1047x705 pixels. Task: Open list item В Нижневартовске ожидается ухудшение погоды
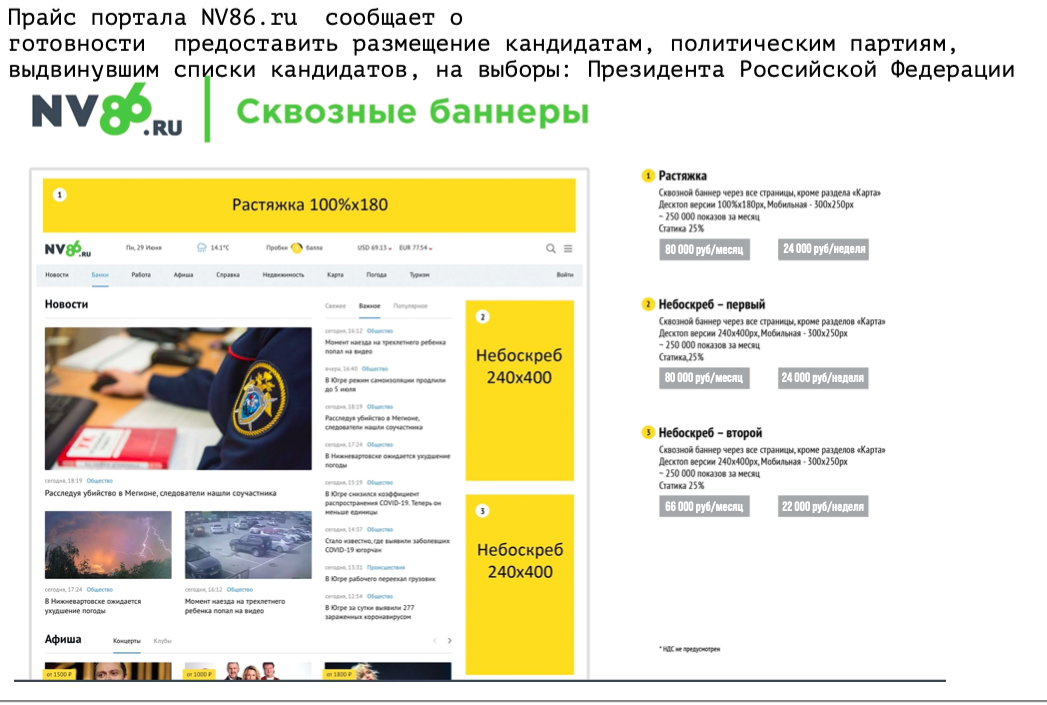tap(387, 461)
